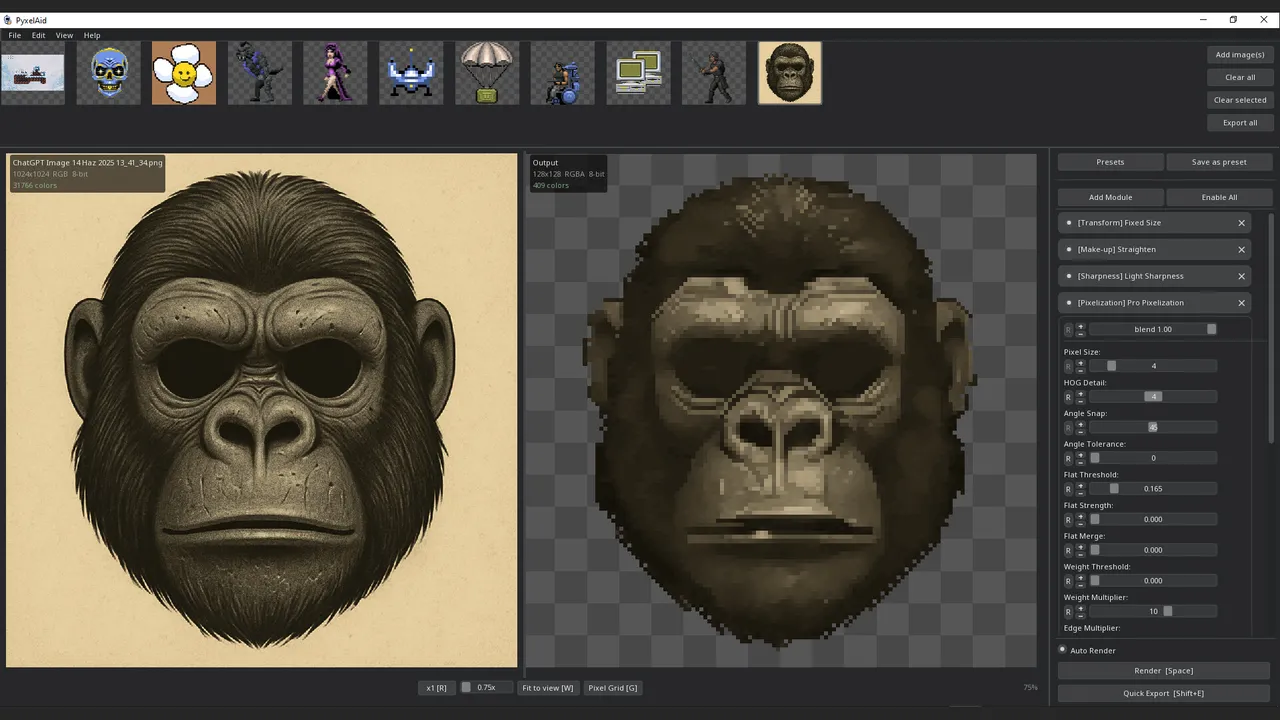1280x720 pixels.
Task: Set zoom with the x1 [R] button
Action: [436, 688]
